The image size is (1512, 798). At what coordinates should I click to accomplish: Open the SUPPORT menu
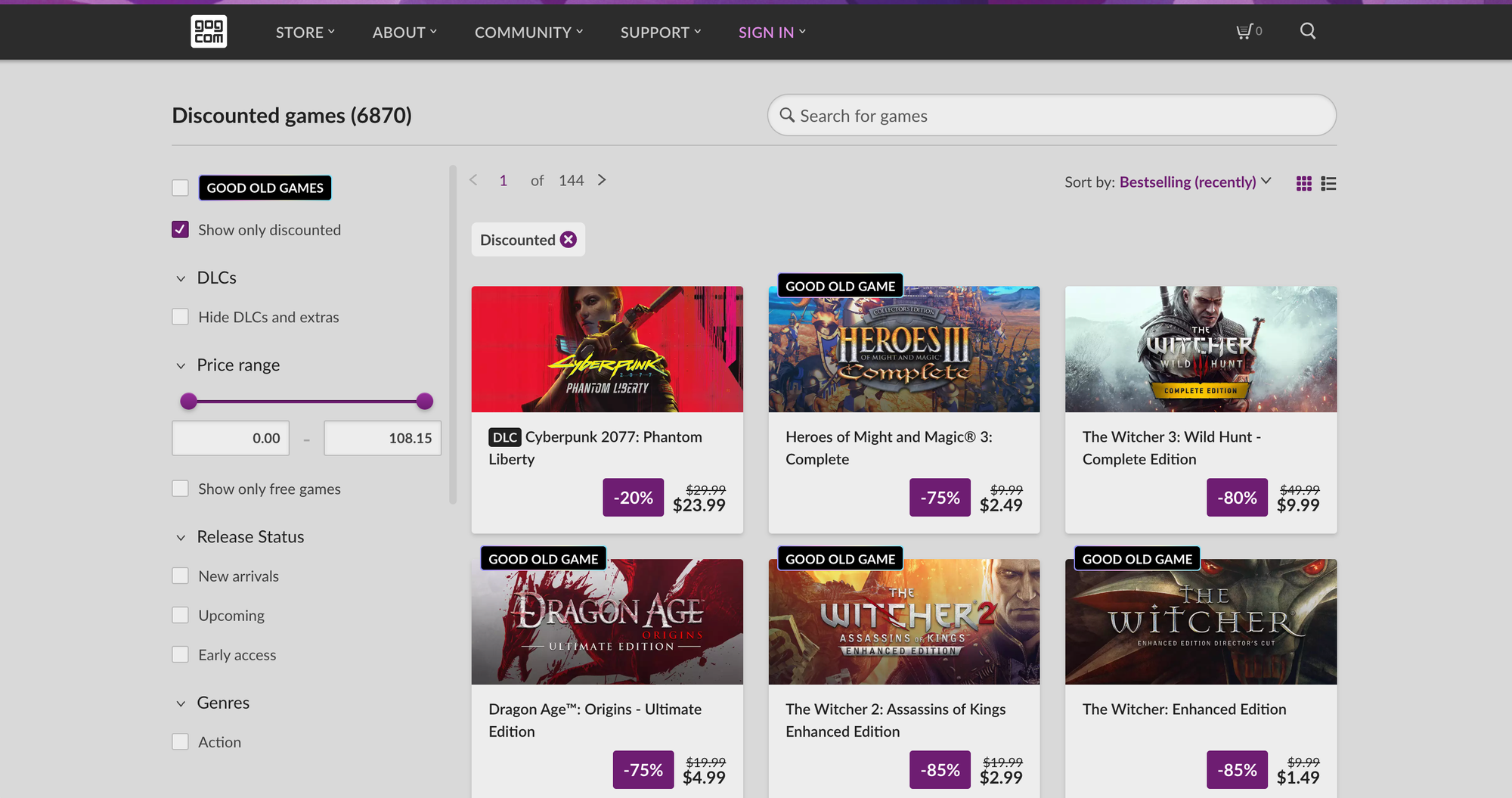[x=661, y=32]
